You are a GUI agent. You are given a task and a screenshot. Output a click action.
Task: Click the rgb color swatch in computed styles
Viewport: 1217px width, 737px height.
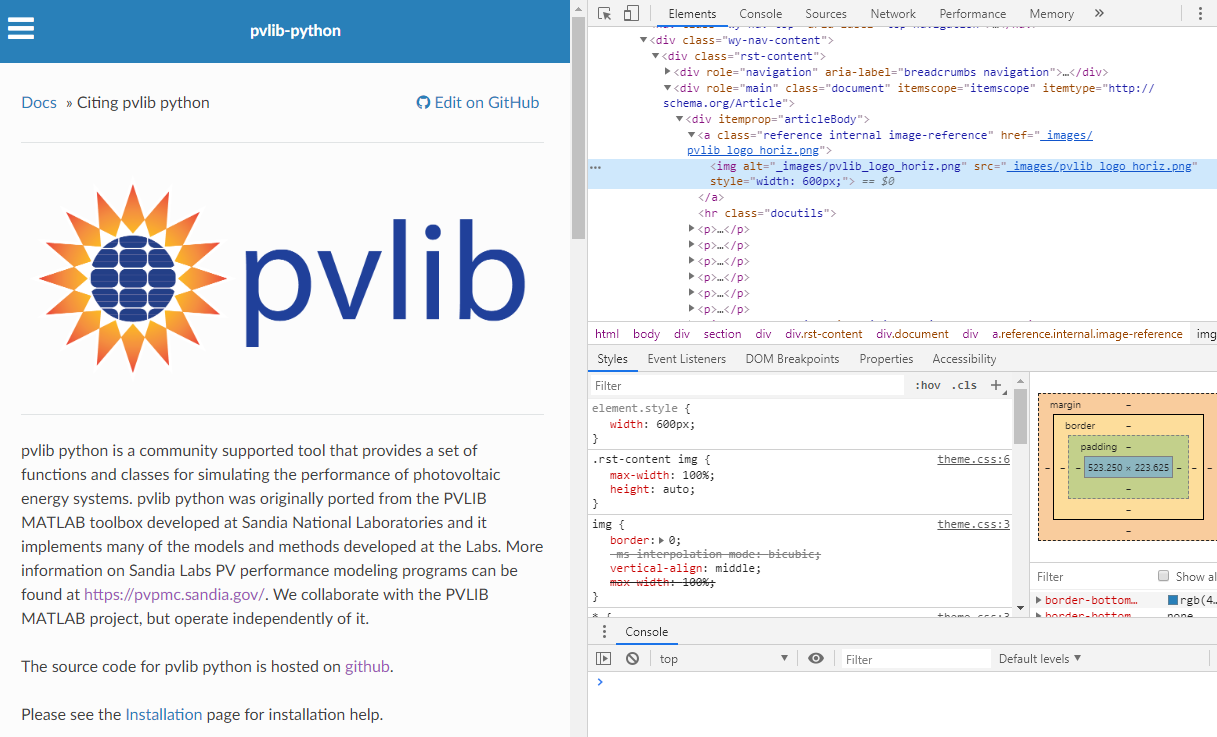pos(1173,600)
